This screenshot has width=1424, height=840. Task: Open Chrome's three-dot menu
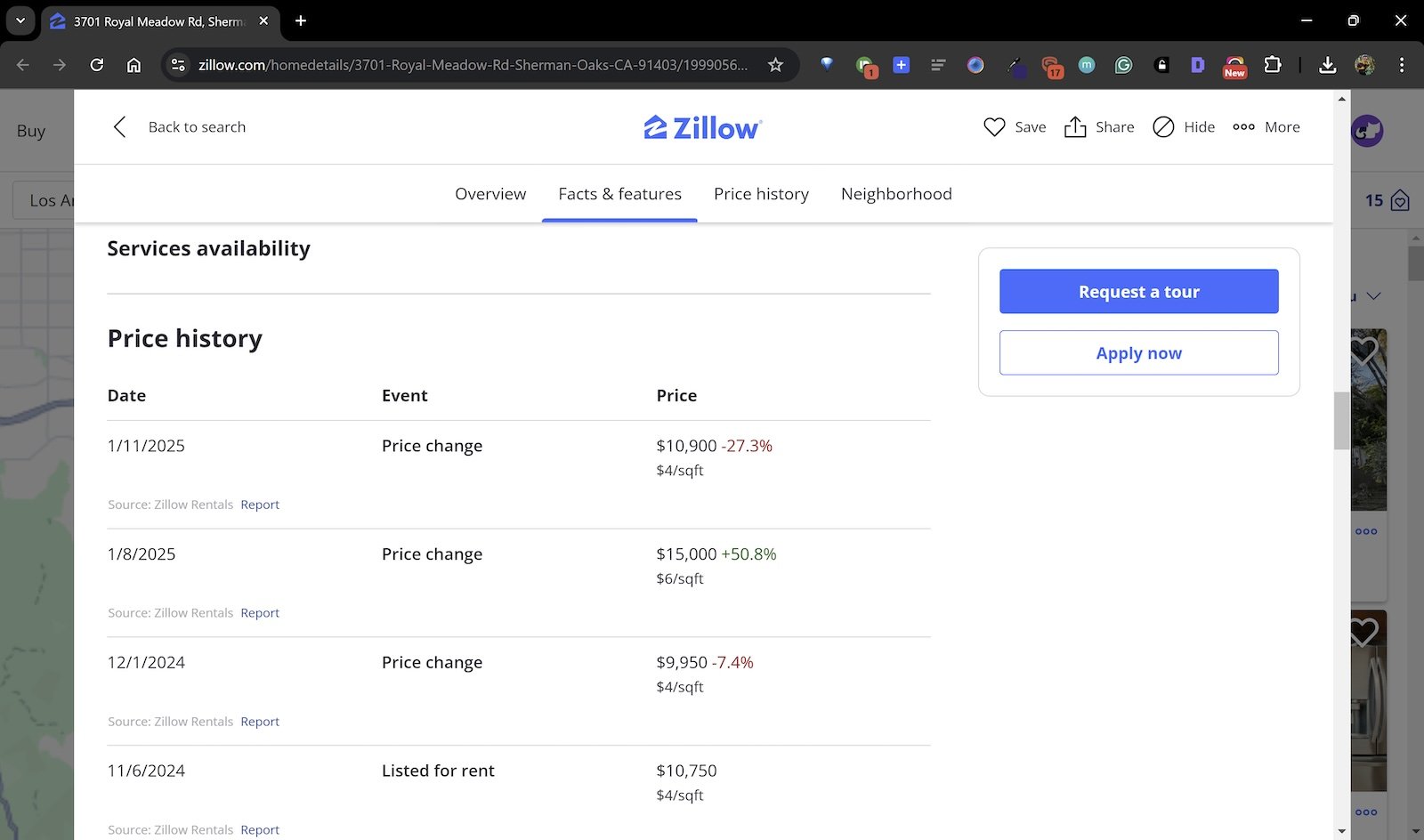pos(1402,65)
